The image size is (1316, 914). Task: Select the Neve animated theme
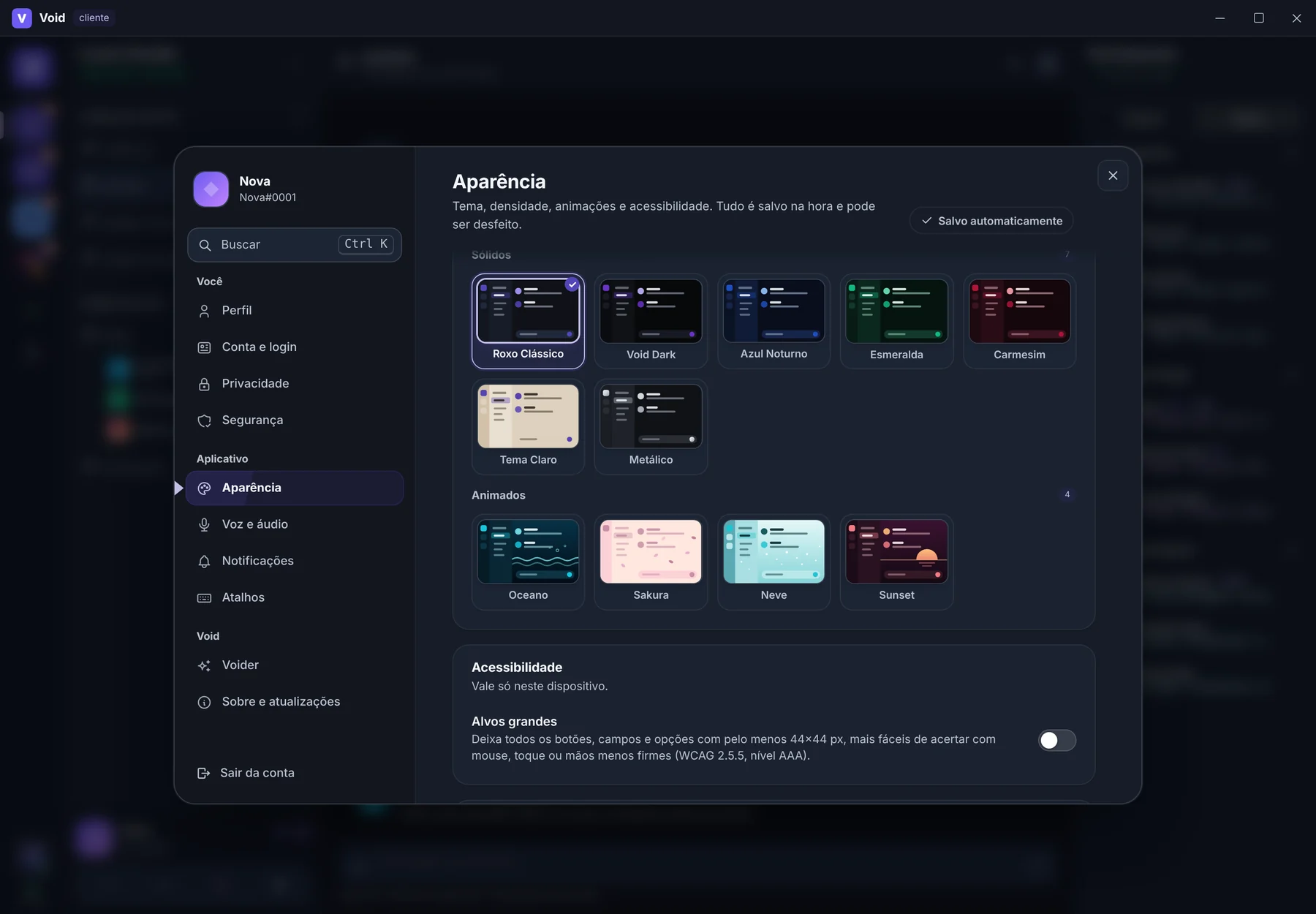pos(774,562)
